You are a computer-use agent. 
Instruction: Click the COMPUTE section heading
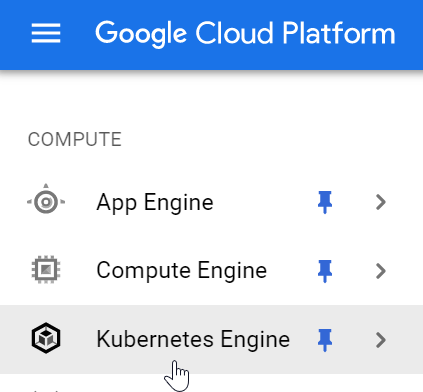click(75, 139)
